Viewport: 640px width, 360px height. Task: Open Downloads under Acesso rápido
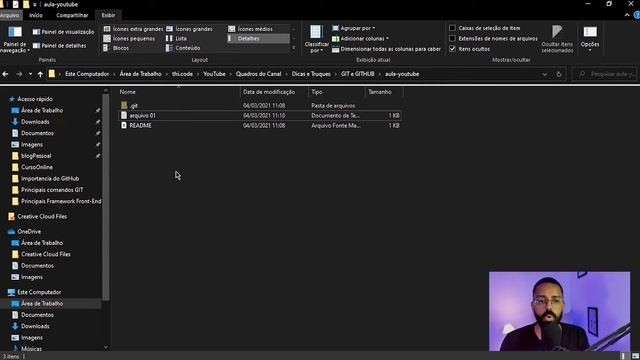35,122
